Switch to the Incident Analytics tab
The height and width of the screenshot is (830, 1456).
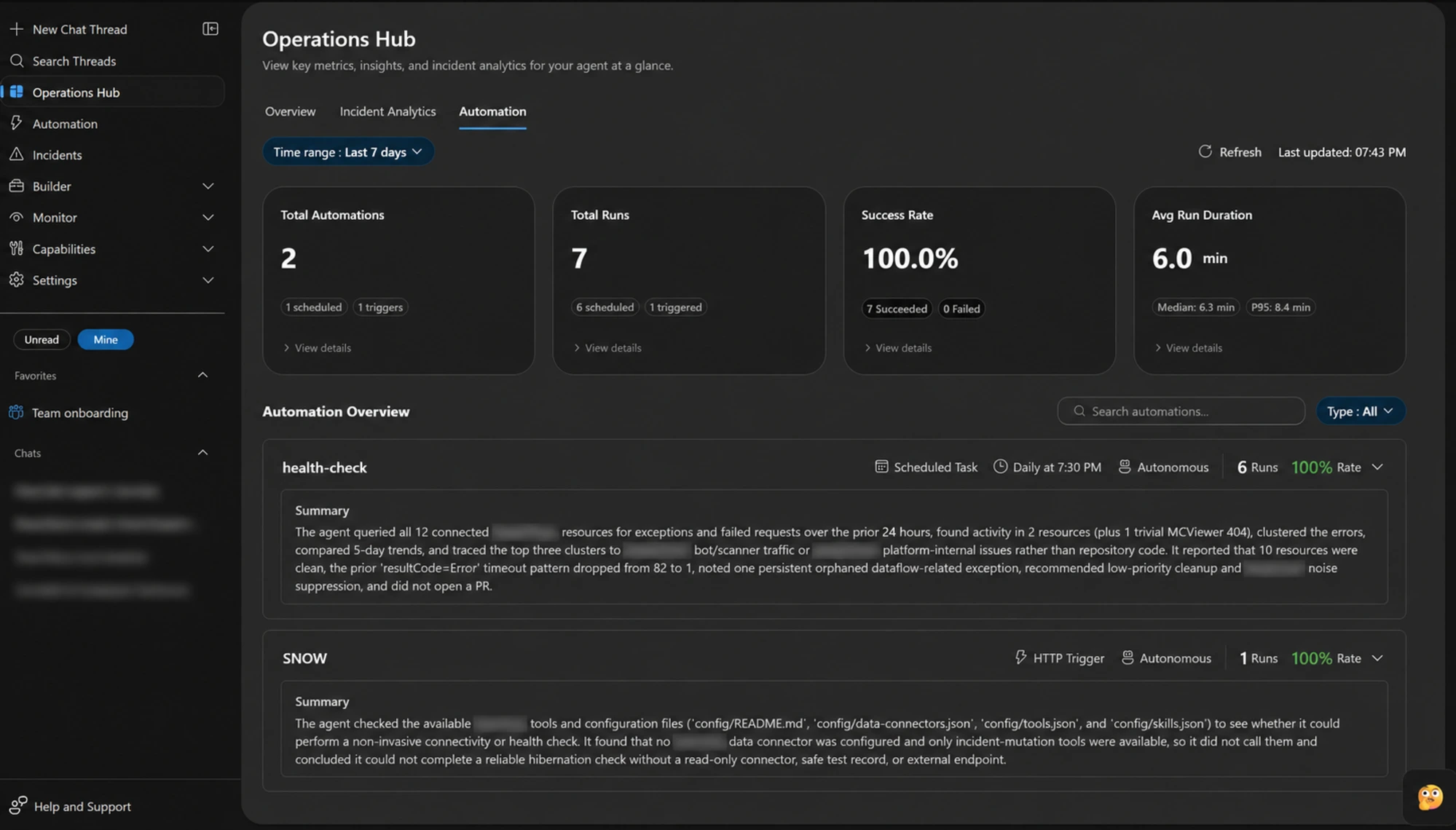(x=387, y=111)
